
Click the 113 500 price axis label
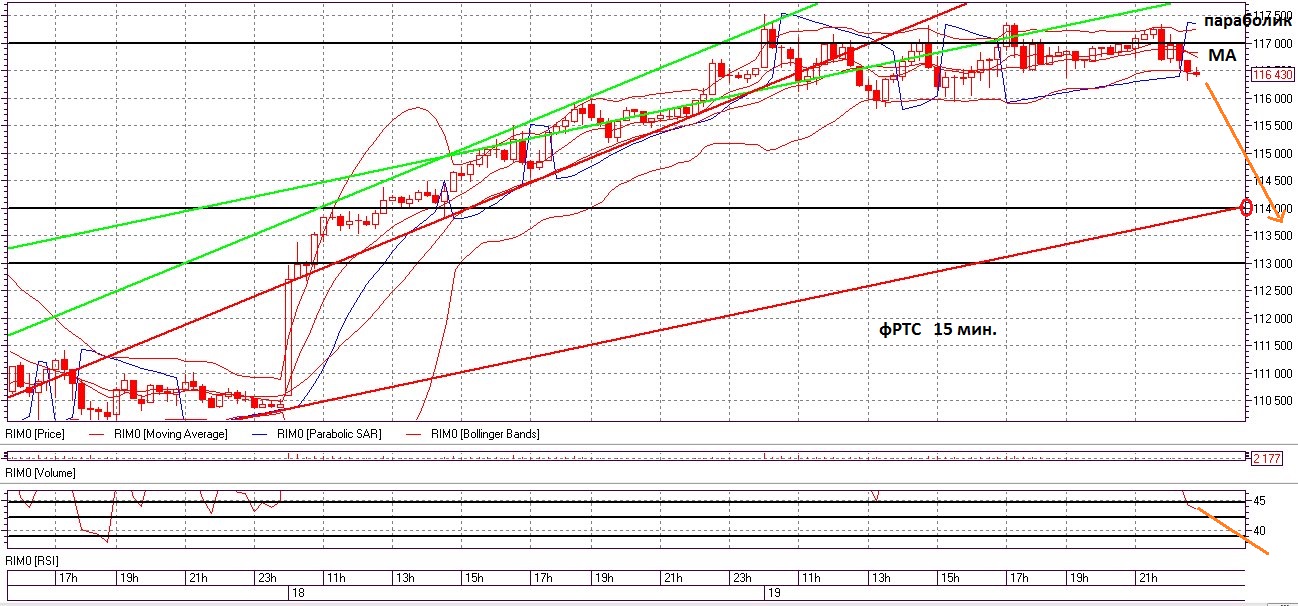point(1273,236)
